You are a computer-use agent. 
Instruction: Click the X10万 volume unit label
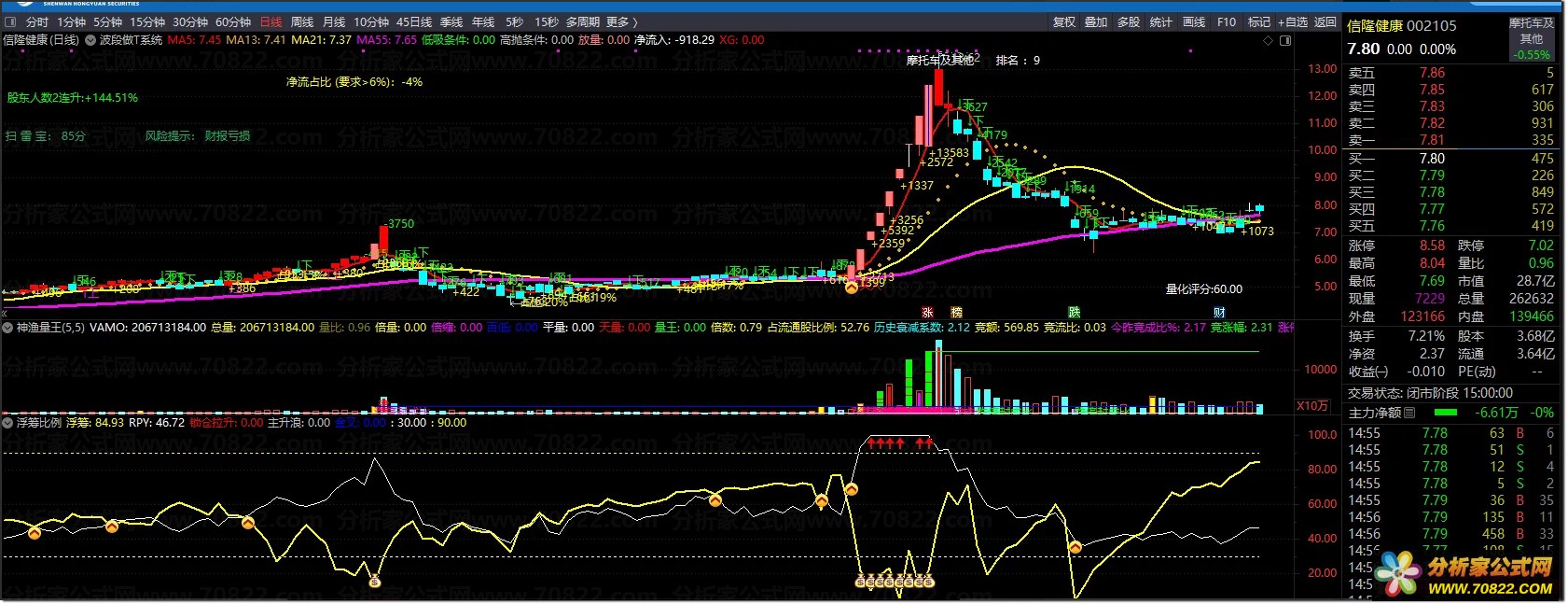coord(1312,405)
